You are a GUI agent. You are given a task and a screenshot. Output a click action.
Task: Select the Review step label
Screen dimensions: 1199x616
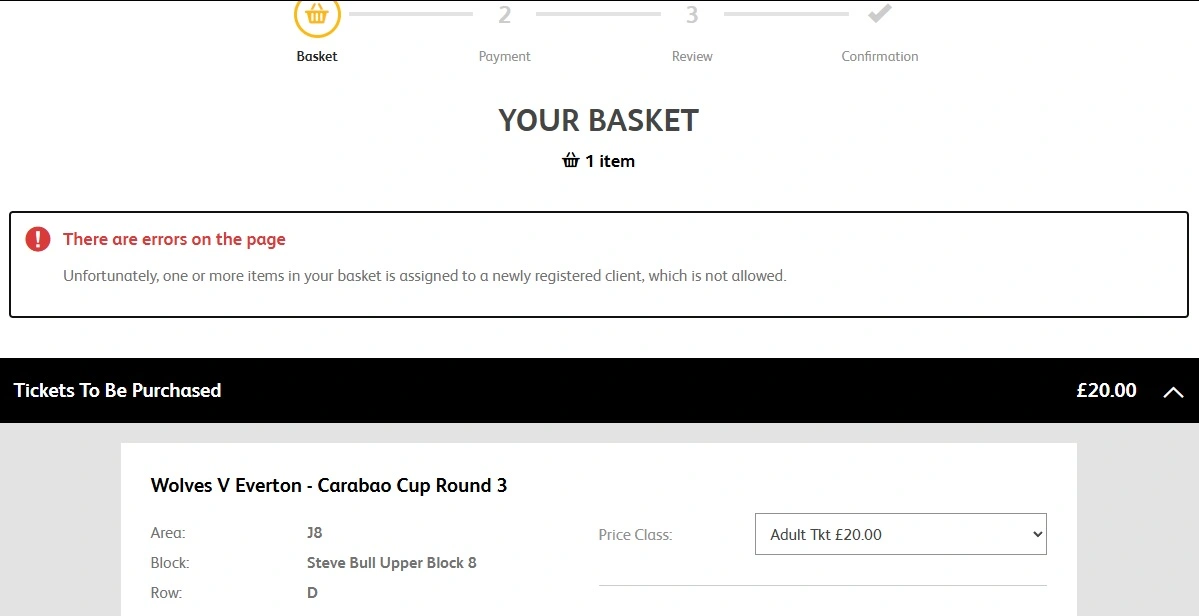click(692, 56)
